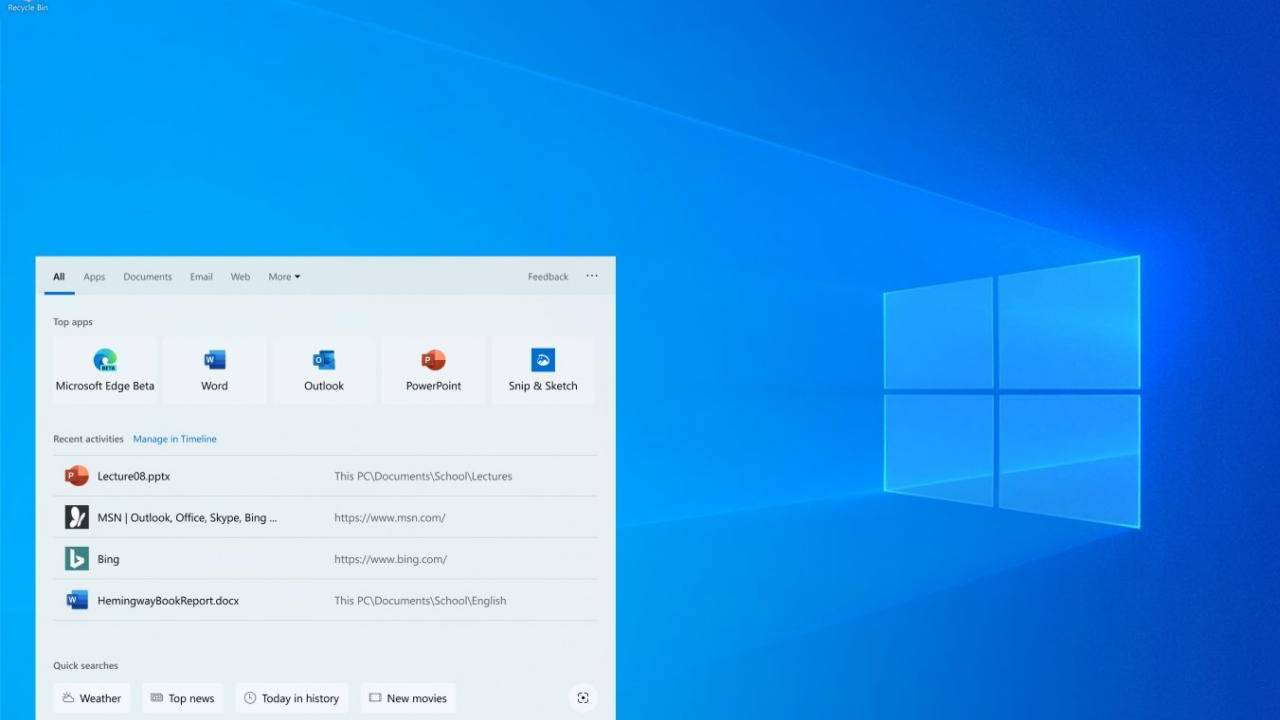
Task: Click the MSN globe icon in Recent activities
Action: (x=77, y=517)
